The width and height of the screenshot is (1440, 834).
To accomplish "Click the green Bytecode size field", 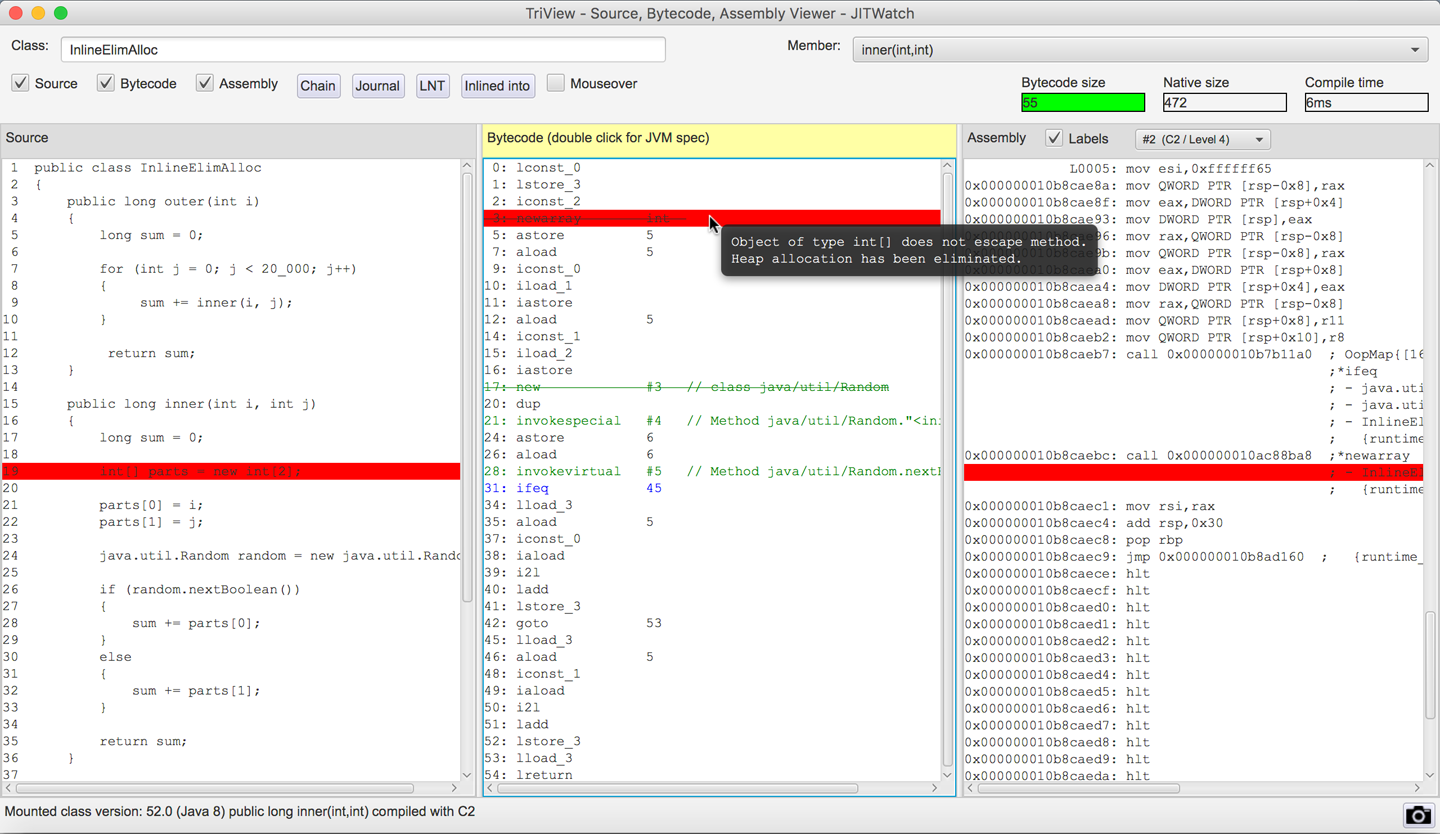I will (x=1083, y=102).
